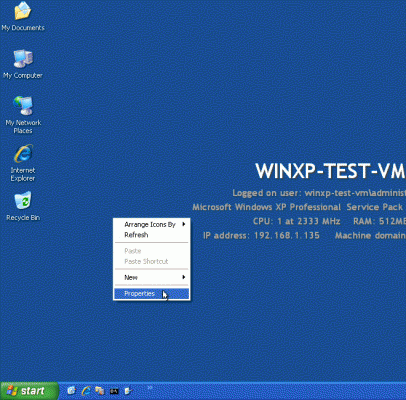Click the first Quick Launch icon
This screenshot has height=400, width=406.
[71, 391]
